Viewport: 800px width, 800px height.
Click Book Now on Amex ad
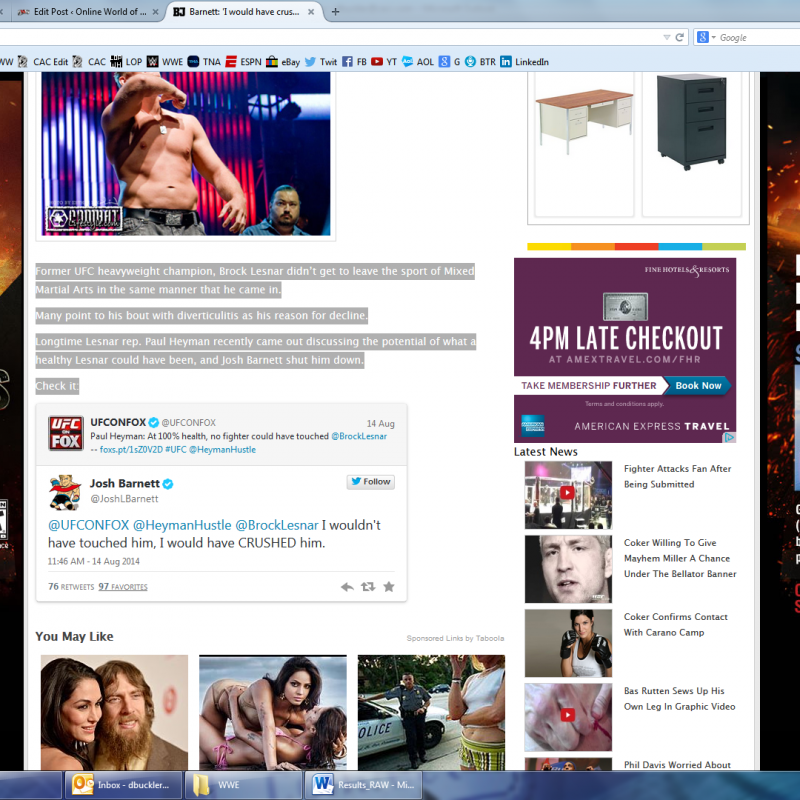pos(697,385)
